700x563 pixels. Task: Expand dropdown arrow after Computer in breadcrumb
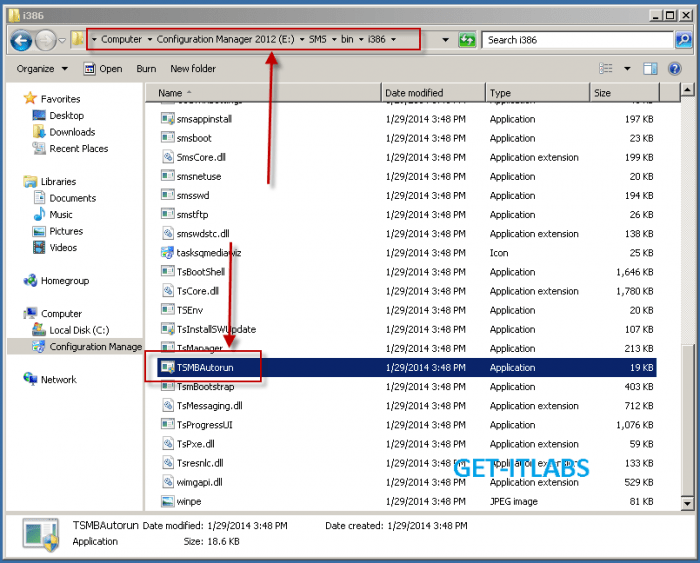point(150,39)
